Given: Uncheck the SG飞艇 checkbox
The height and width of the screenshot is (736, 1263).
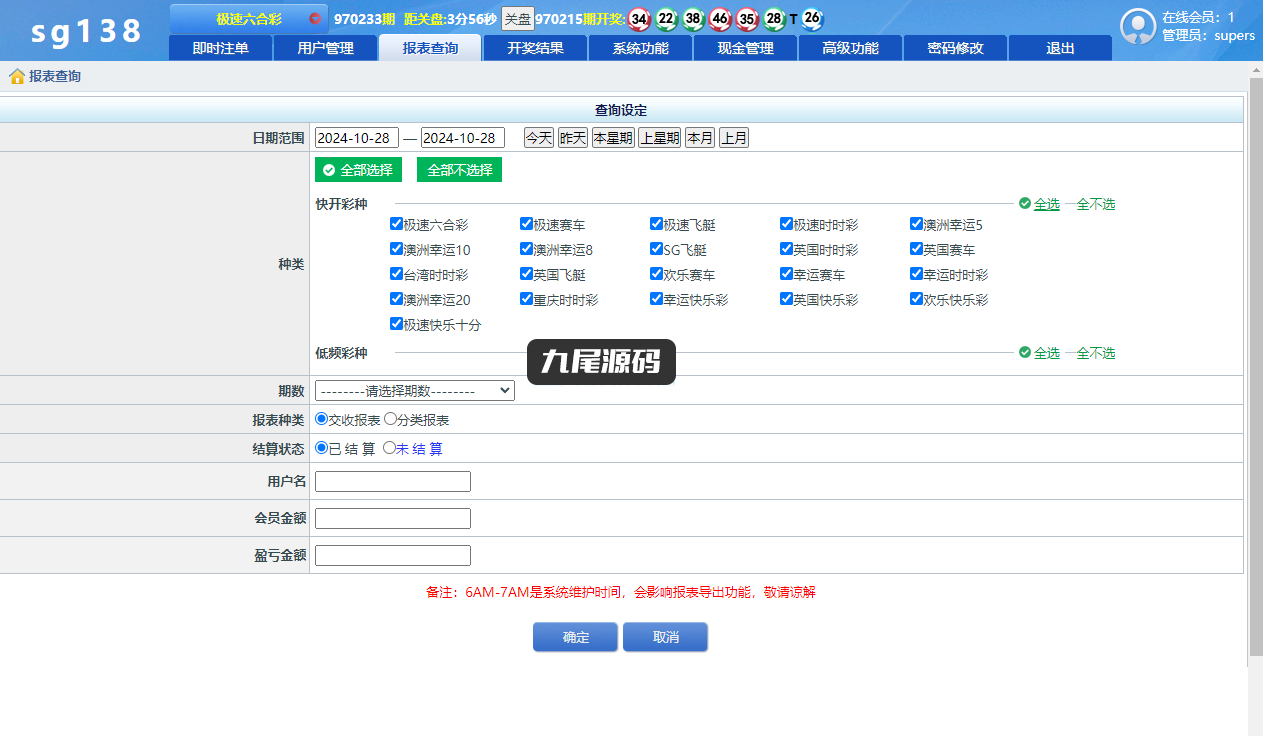Looking at the screenshot, I should click(656, 249).
